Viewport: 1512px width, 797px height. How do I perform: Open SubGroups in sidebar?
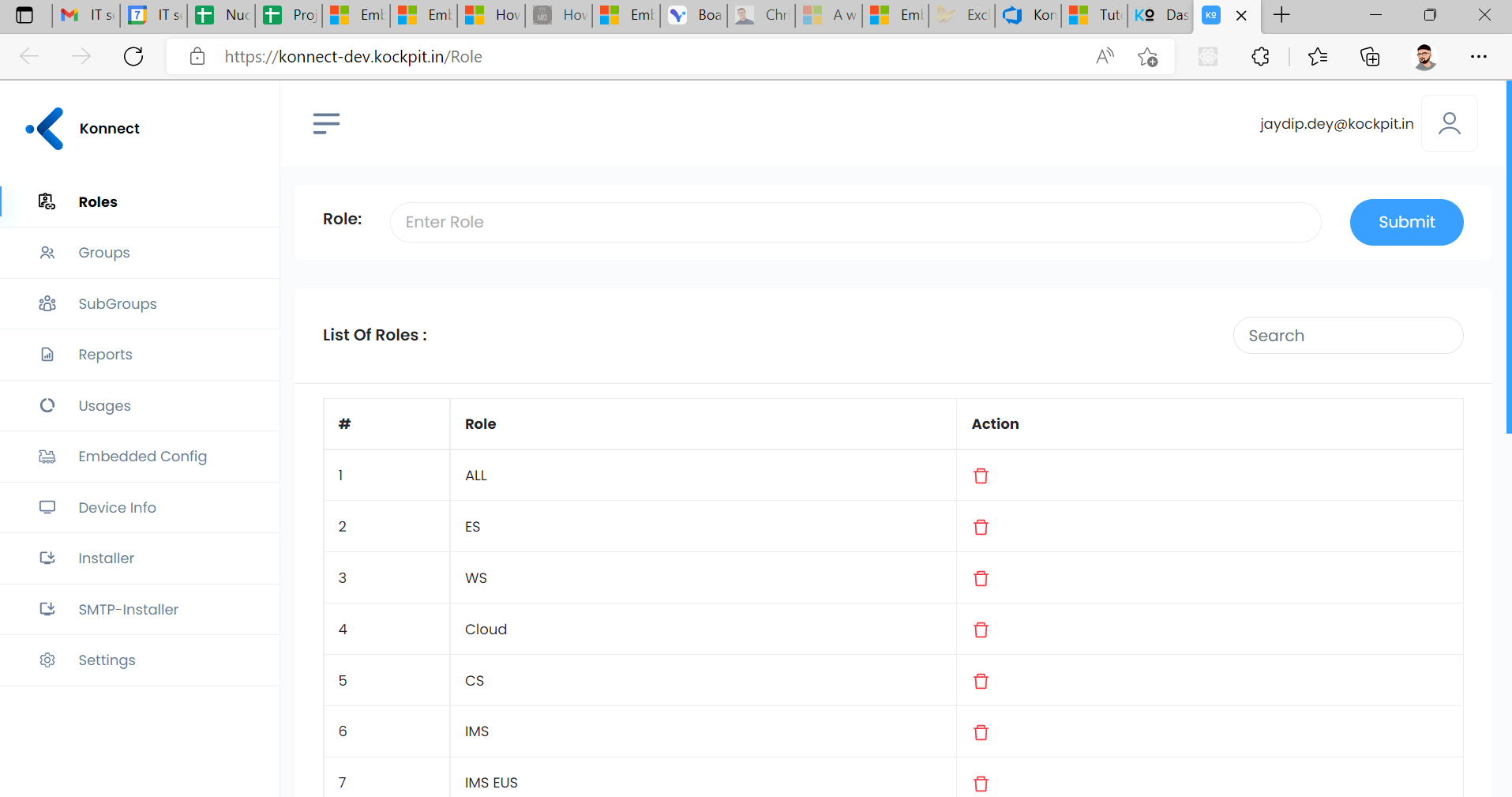tap(140, 303)
